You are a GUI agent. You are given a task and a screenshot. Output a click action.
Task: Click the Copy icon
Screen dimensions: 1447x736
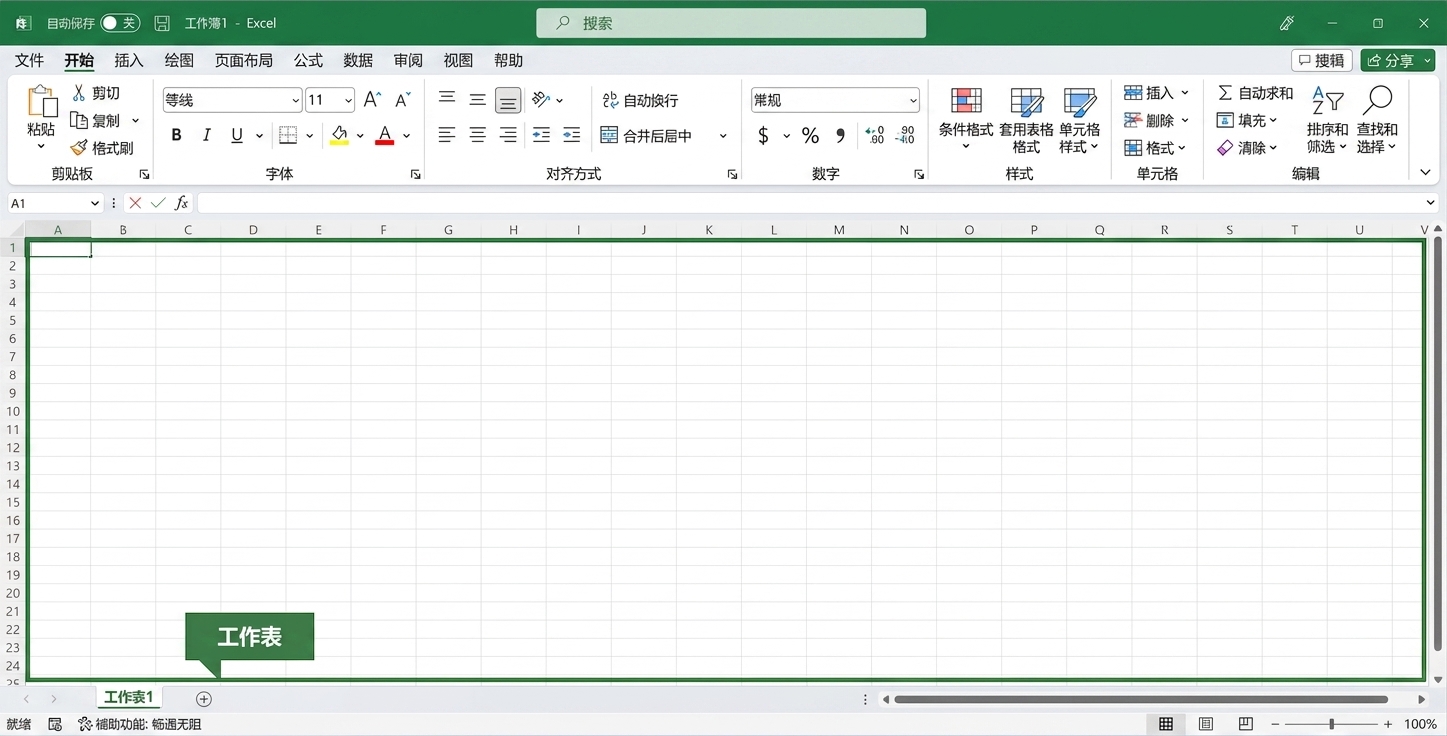[79, 120]
